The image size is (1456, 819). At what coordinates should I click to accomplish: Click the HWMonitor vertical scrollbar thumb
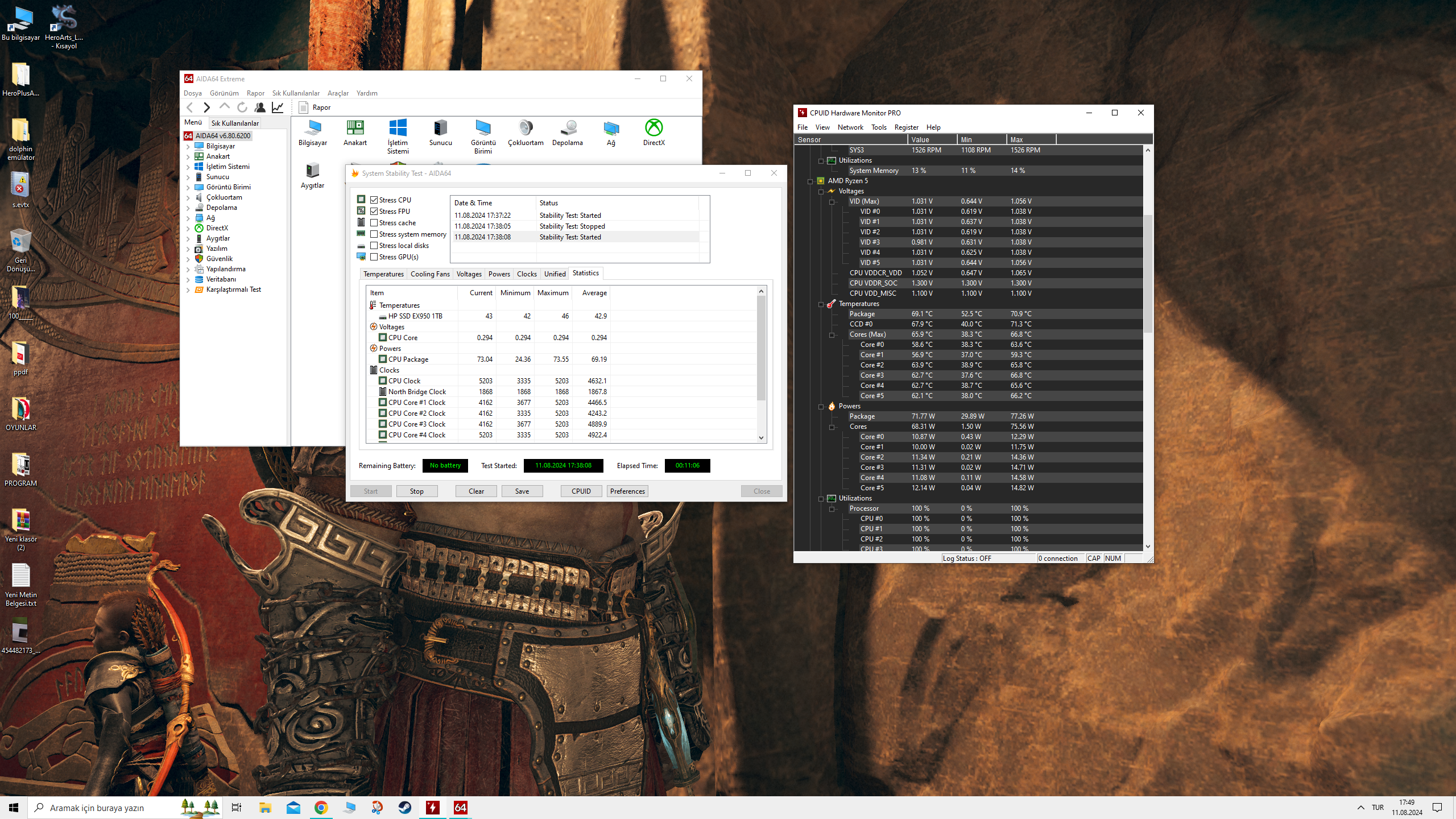click(x=1148, y=273)
